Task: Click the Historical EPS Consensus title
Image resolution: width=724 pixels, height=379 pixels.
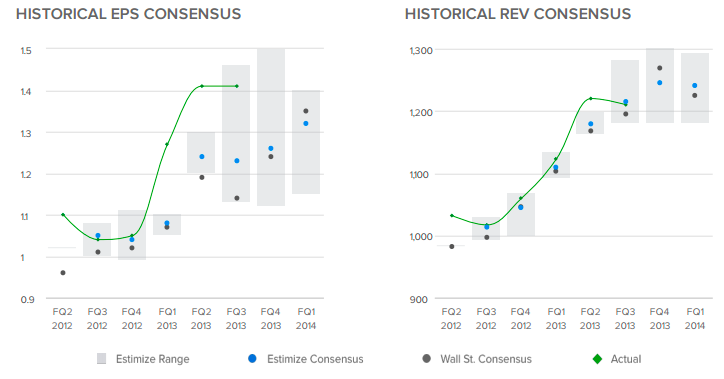Action: pos(128,14)
